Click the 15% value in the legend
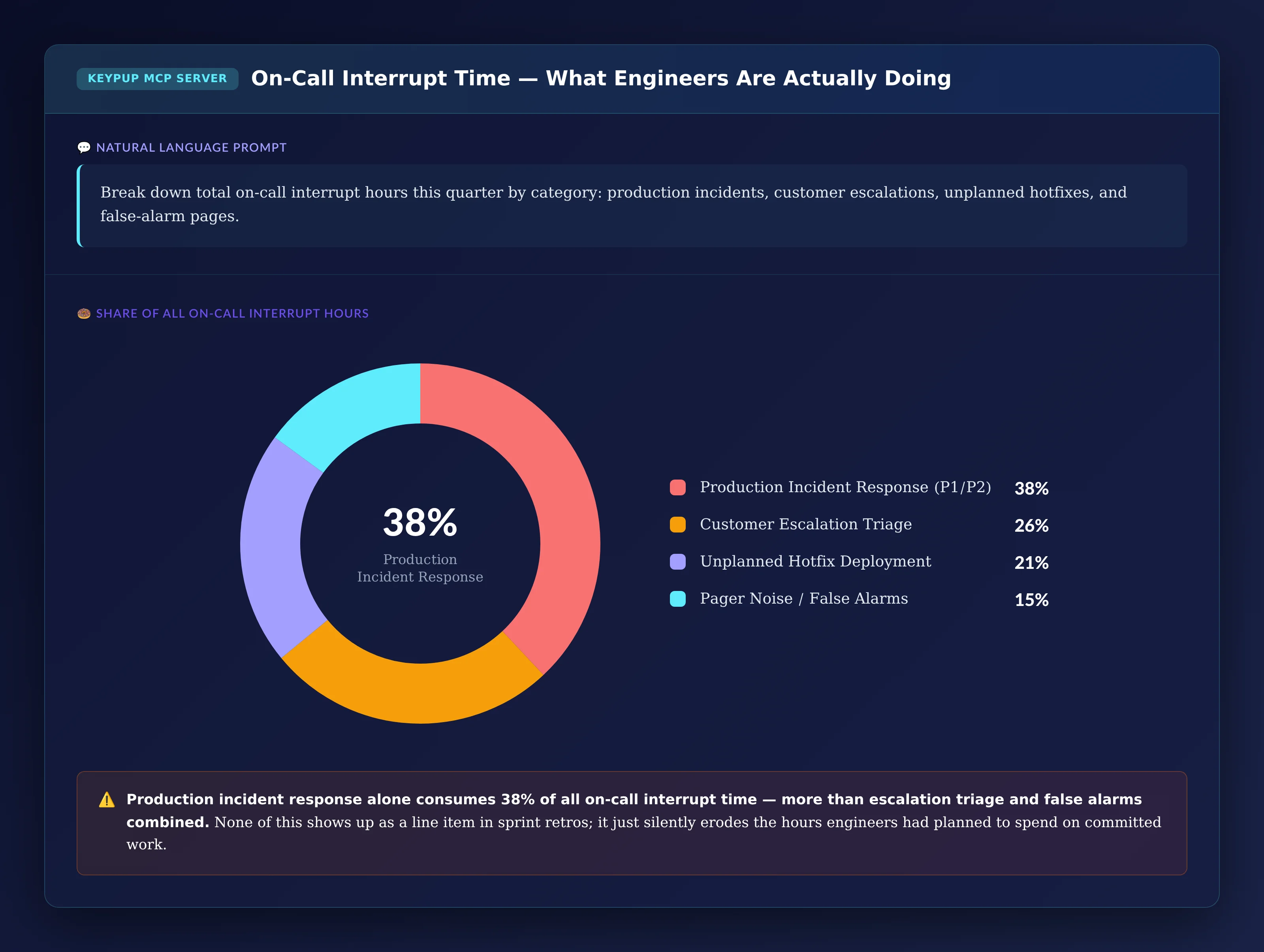Image resolution: width=1264 pixels, height=952 pixels. coord(1031,599)
